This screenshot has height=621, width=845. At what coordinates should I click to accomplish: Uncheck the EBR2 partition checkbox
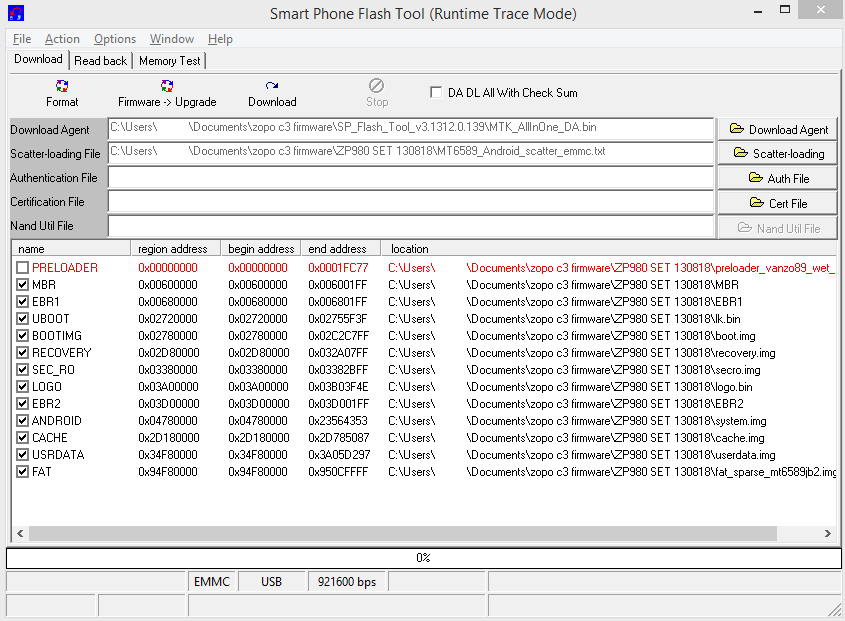[22, 403]
